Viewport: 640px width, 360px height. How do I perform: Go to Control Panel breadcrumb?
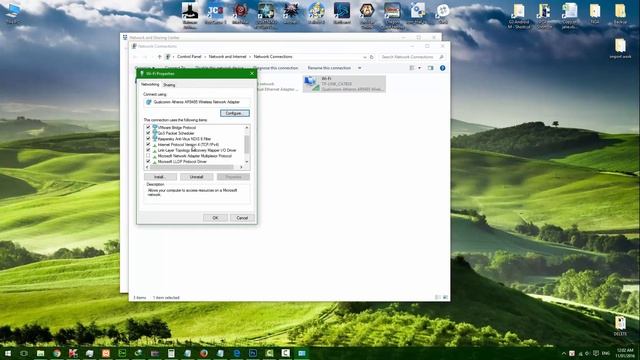click(189, 57)
